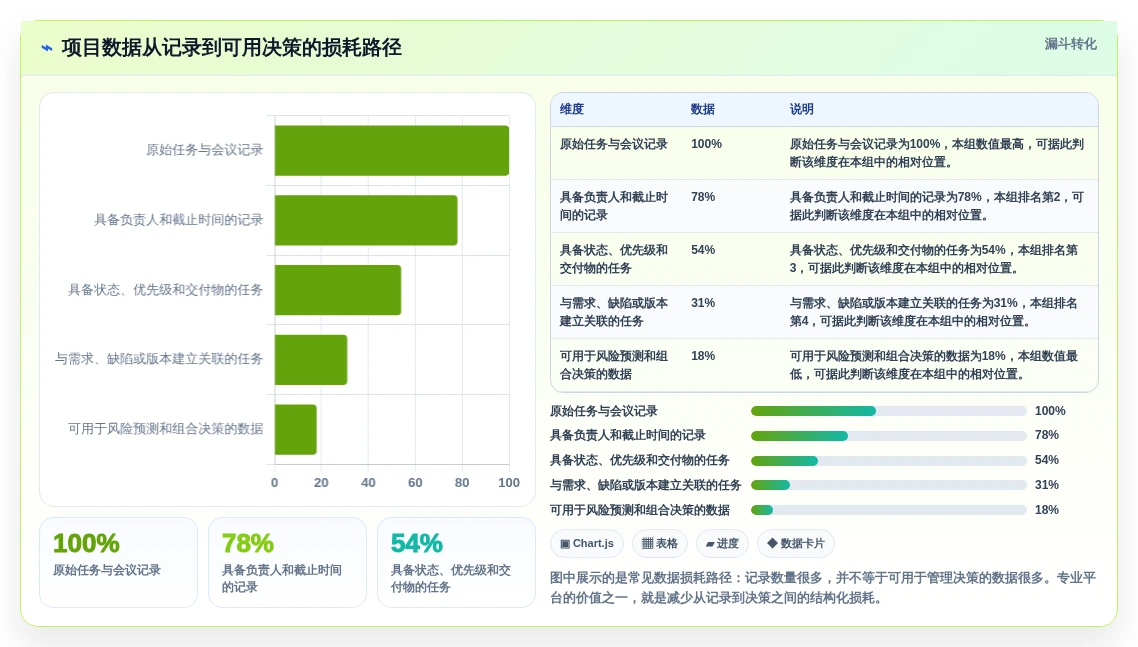Click the 与需求、缺陷或版本建立关联的任务 chart bar
This screenshot has width=1138, height=647.
click(311, 359)
